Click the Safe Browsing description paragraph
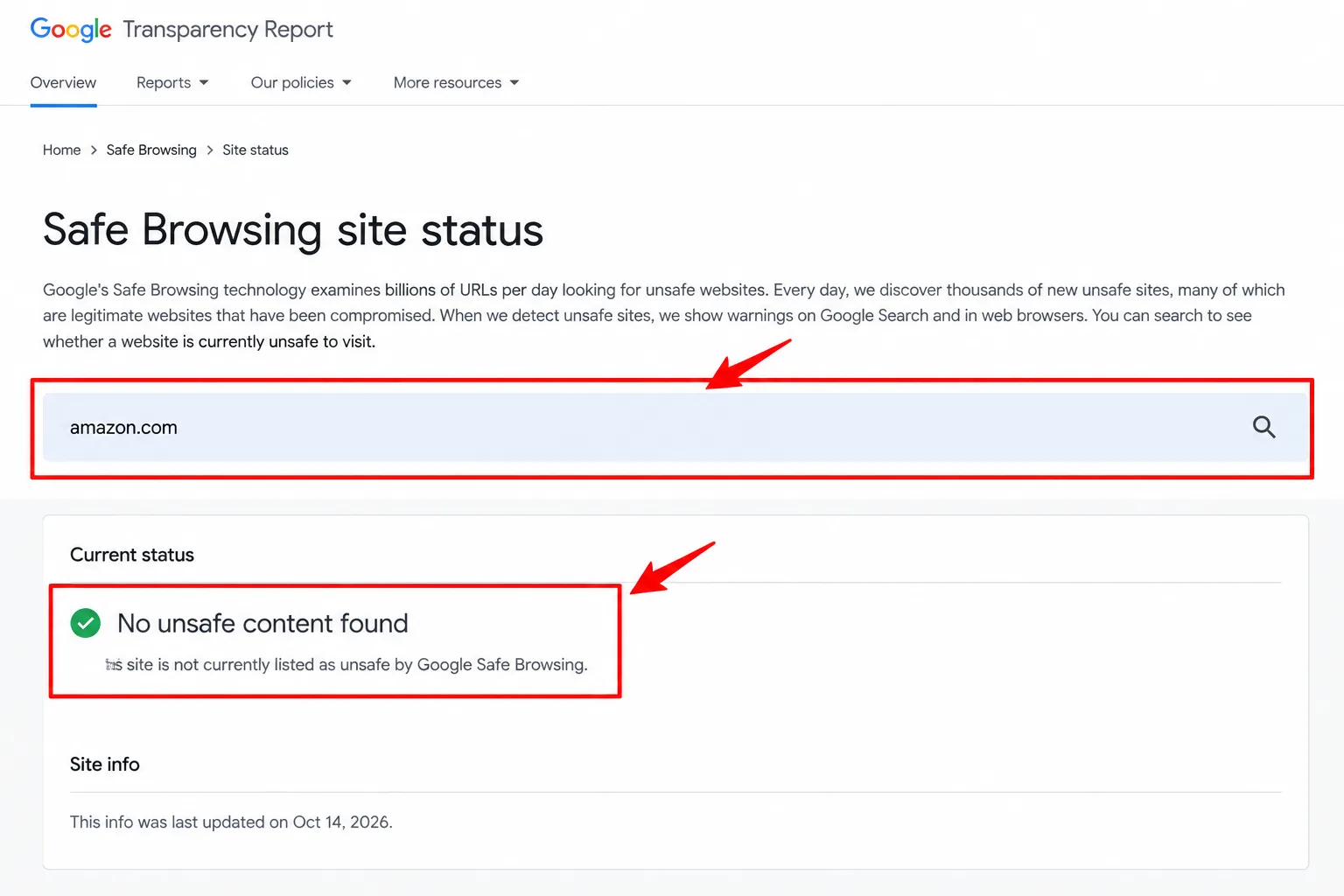Image resolution: width=1344 pixels, height=896 pixels. click(x=664, y=315)
